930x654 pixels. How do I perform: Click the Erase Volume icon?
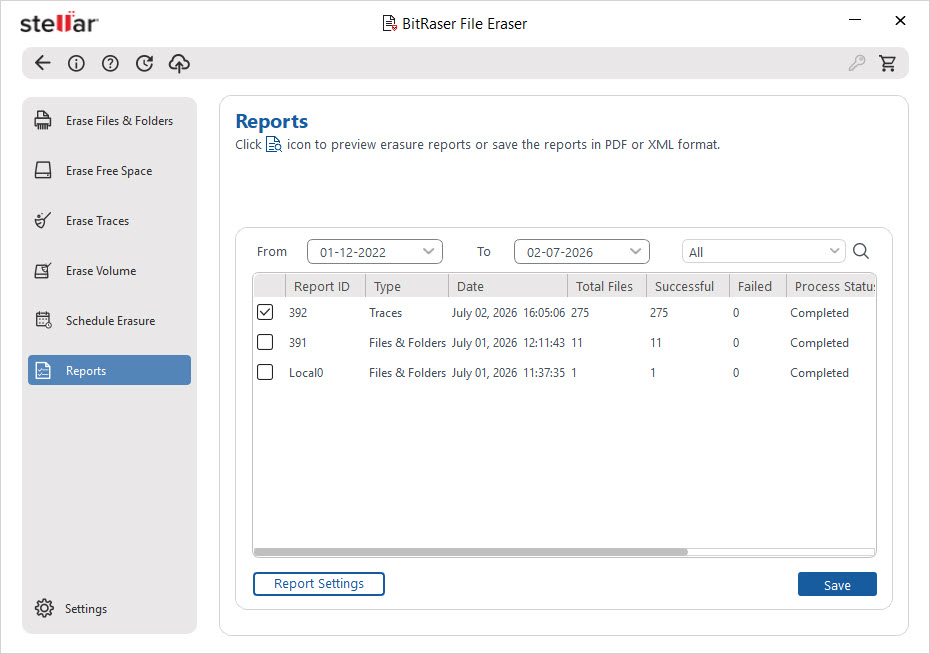pos(43,271)
